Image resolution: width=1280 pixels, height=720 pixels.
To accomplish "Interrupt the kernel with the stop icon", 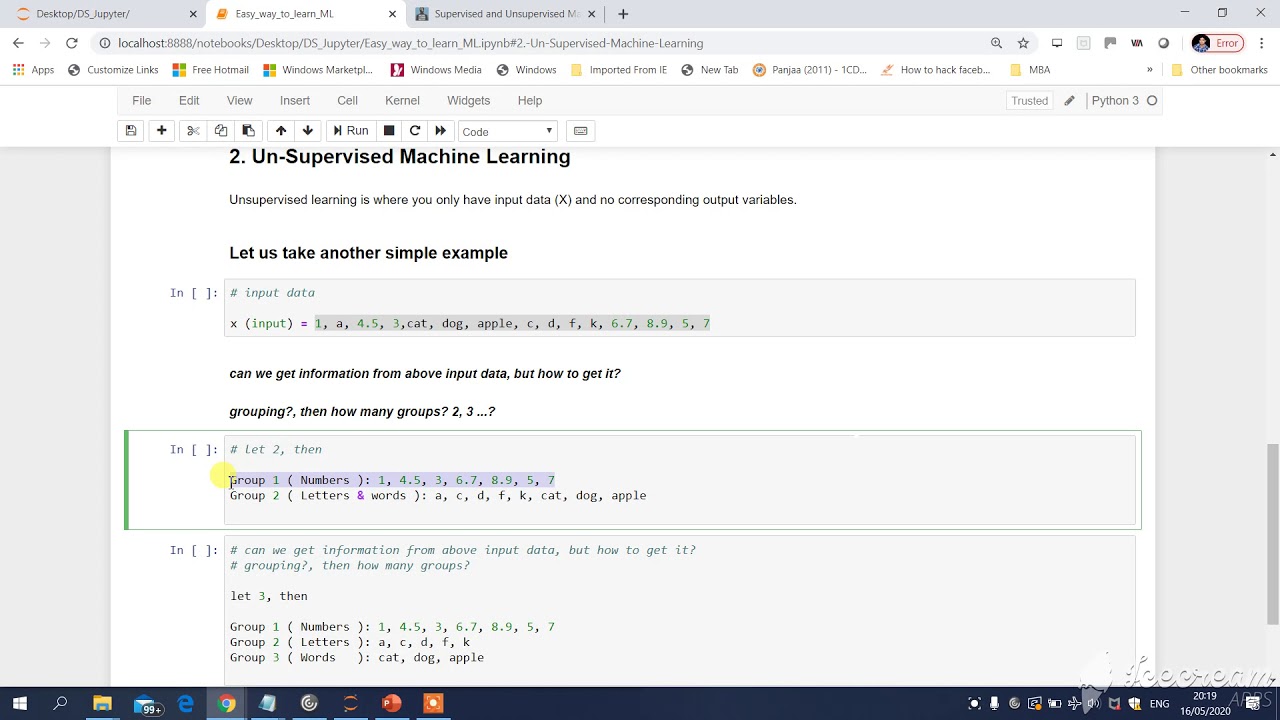I will pyautogui.click(x=389, y=131).
